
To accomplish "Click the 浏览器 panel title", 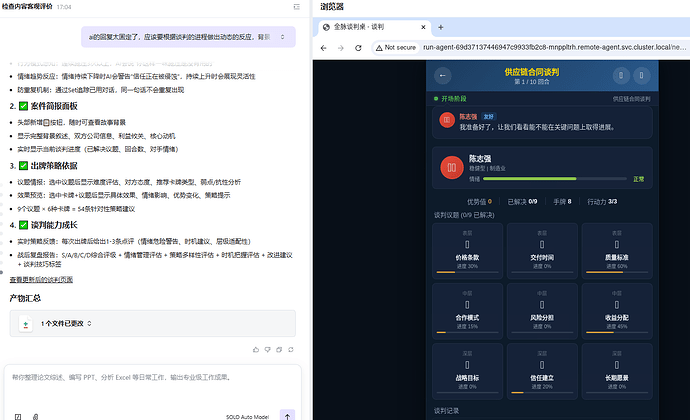I will pyautogui.click(x=332, y=7).
